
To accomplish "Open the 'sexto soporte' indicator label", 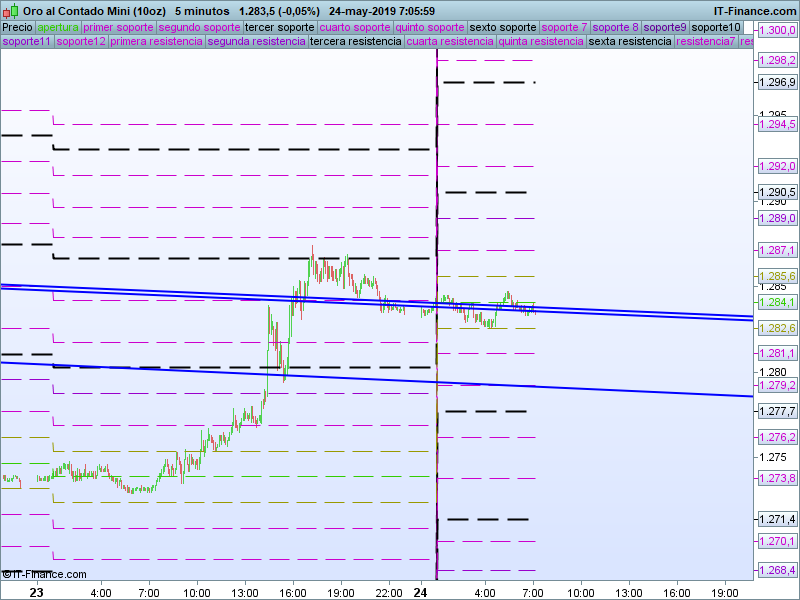I will pos(502,28).
